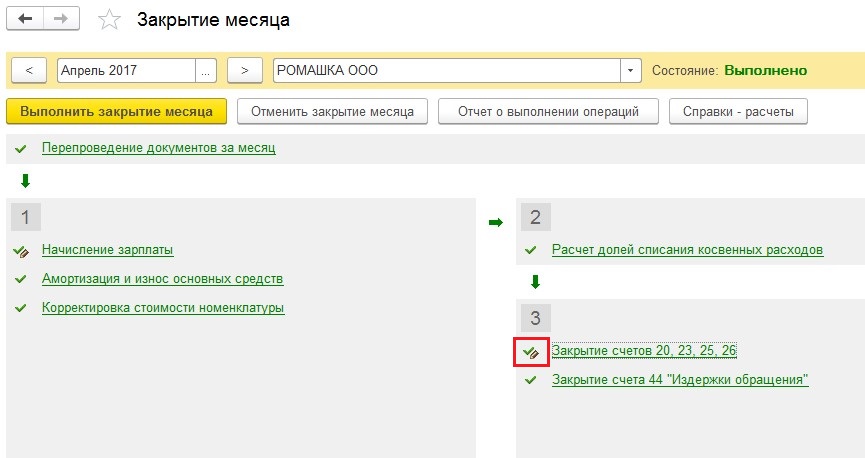The width and height of the screenshot is (865, 458).
Task: Go back with the left arrow button
Action: (x=24, y=19)
